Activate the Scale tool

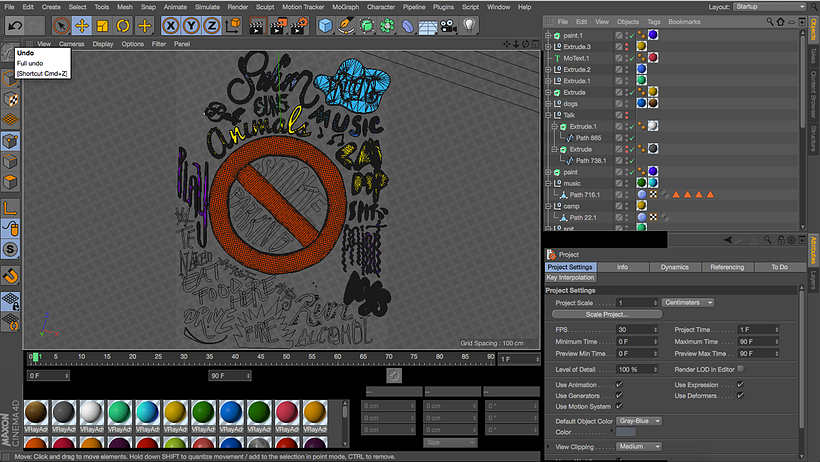pos(102,25)
